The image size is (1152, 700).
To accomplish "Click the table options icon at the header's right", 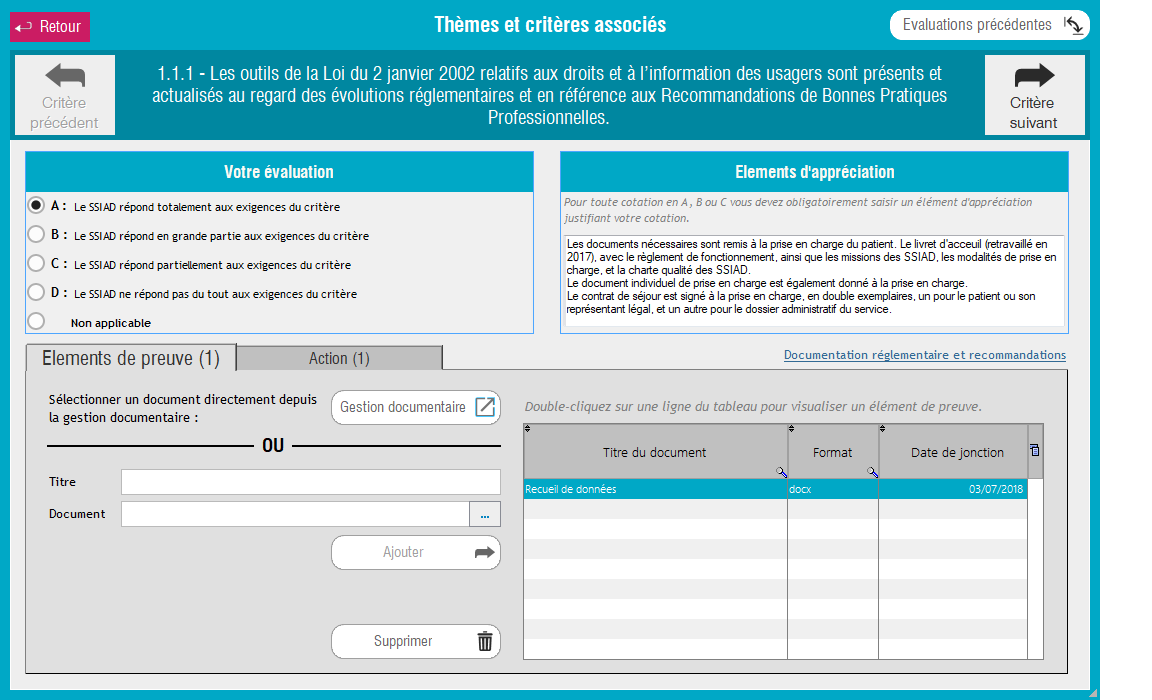I will (1034, 450).
